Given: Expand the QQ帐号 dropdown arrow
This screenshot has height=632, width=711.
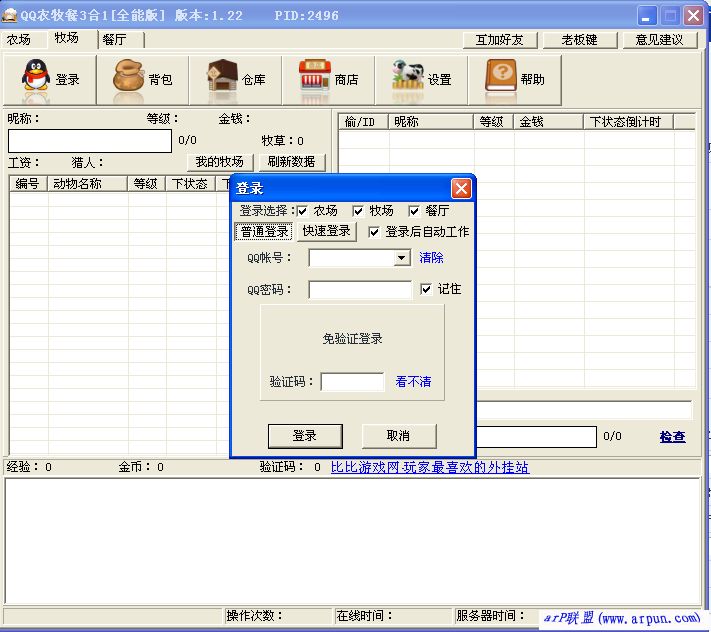Looking at the screenshot, I should click(402, 258).
